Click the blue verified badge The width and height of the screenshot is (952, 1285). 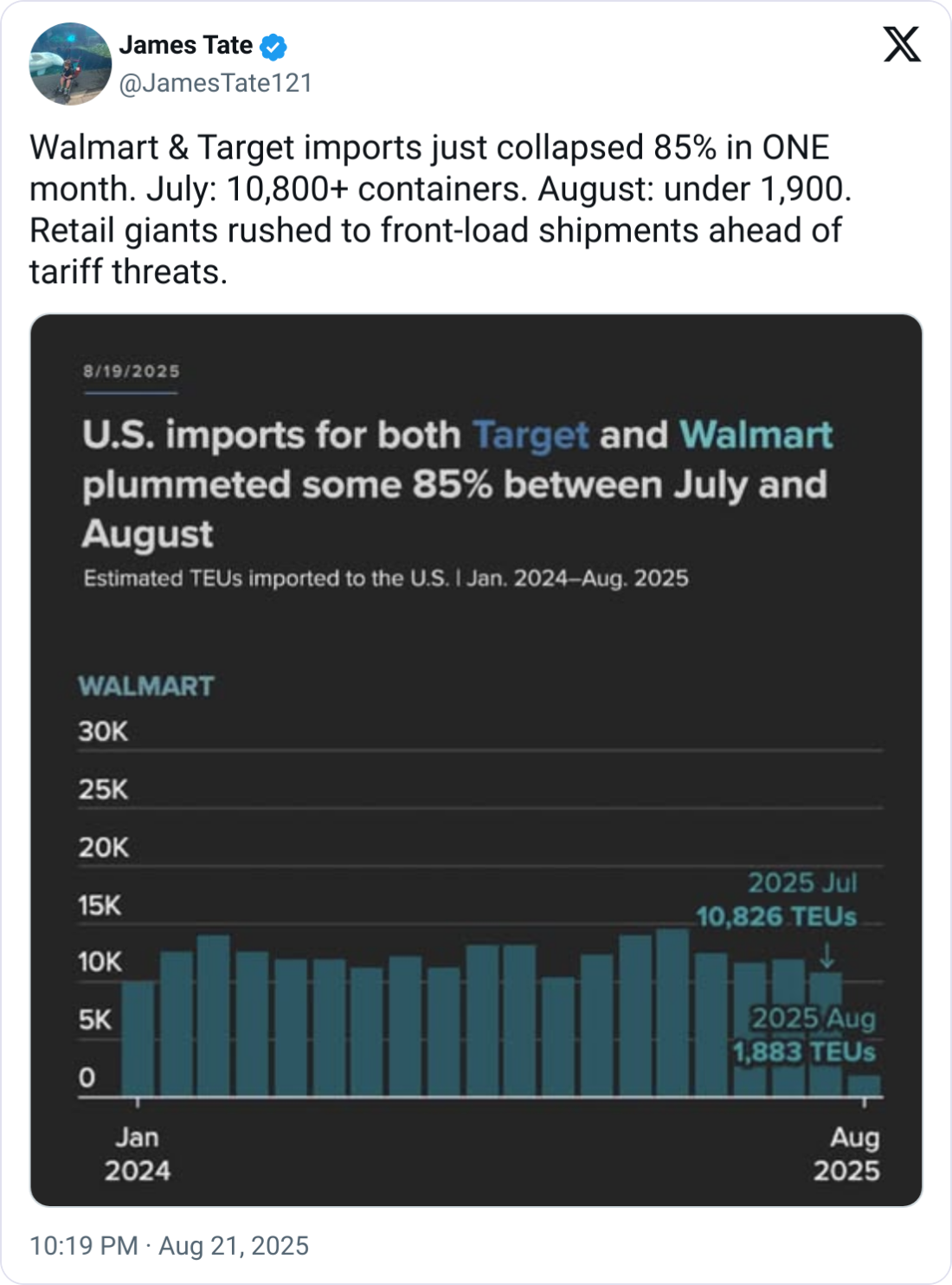point(273,47)
